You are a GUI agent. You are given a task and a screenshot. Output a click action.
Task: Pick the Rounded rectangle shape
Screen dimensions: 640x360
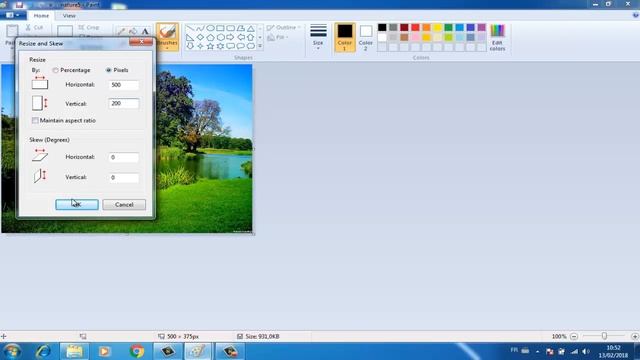(x=231, y=28)
